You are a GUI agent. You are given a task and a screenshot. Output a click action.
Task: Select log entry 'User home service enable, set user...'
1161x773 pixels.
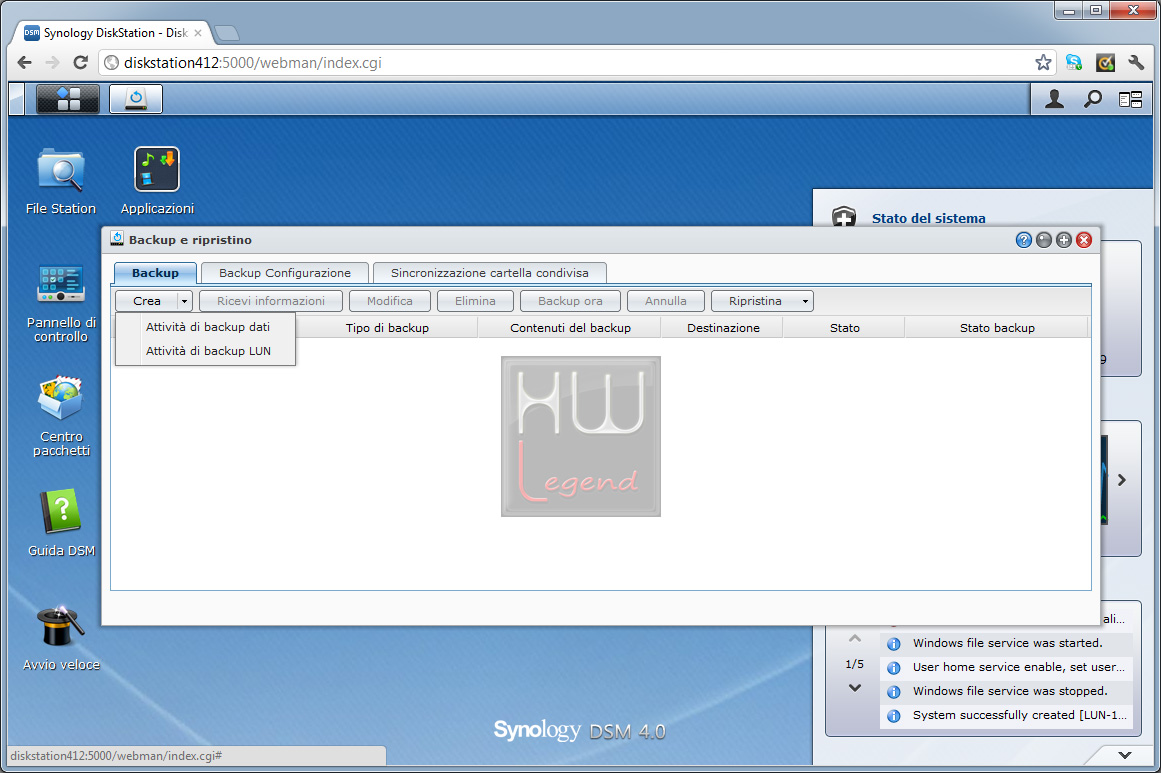click(1006, 667)
